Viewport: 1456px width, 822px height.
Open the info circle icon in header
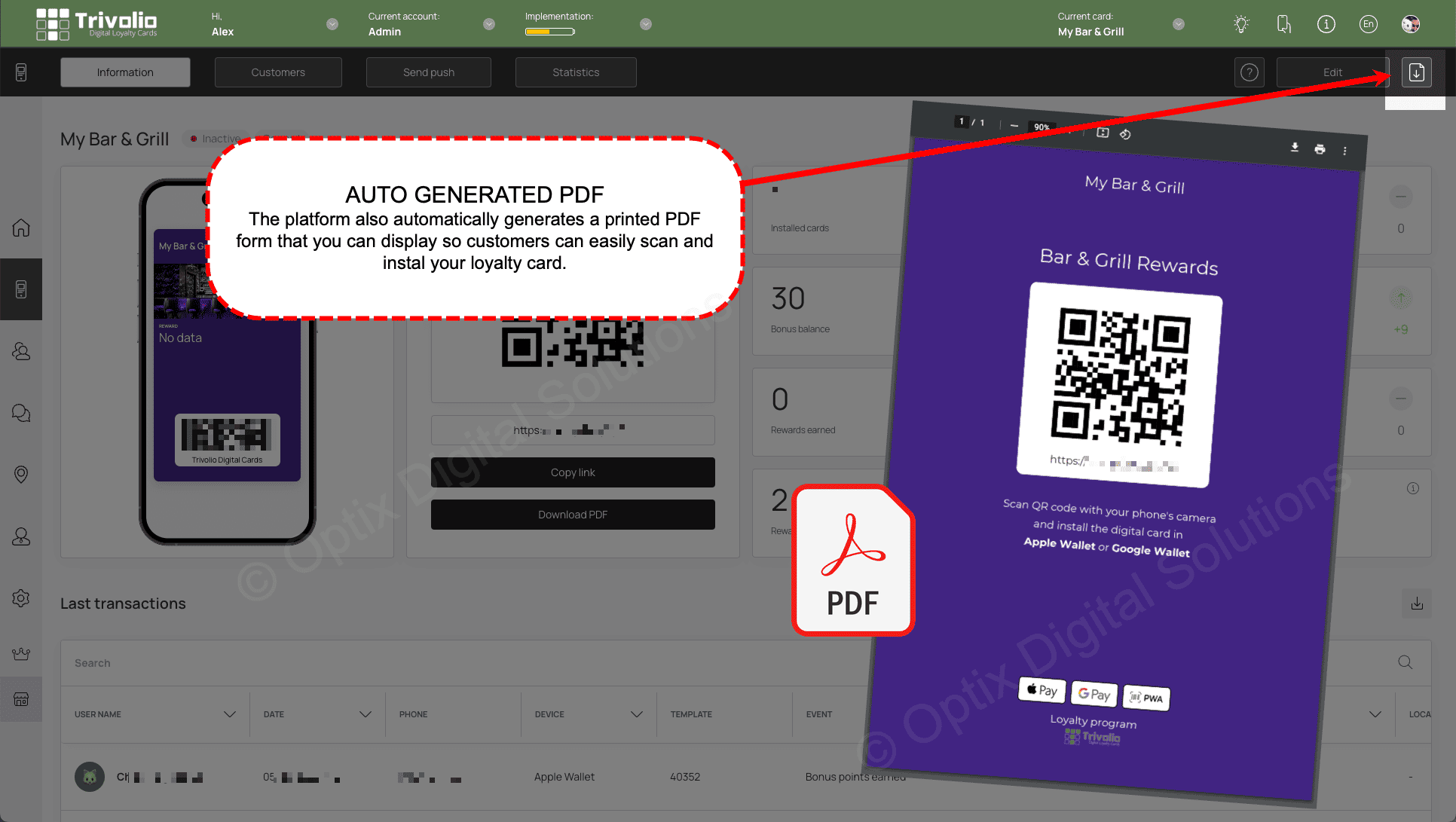[x=1326, y=24]
